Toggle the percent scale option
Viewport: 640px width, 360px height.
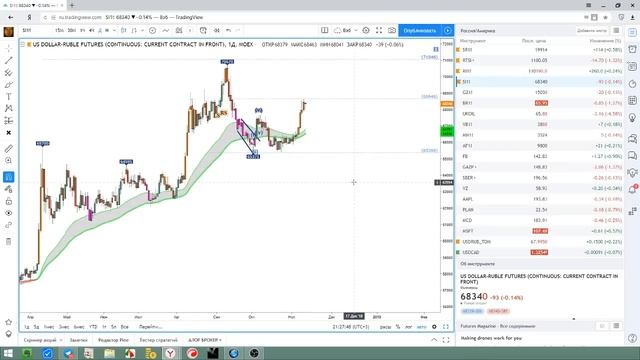click(398, 327)
